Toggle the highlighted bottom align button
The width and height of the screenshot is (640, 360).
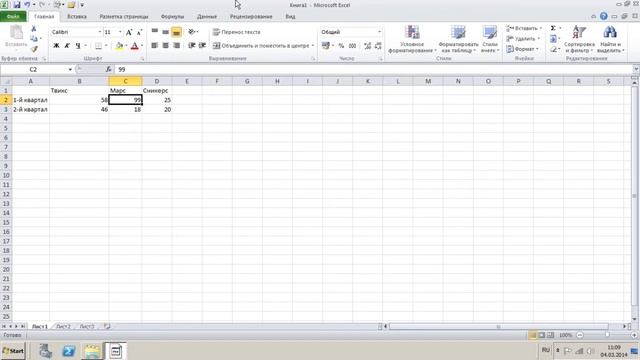coord(176,32)
